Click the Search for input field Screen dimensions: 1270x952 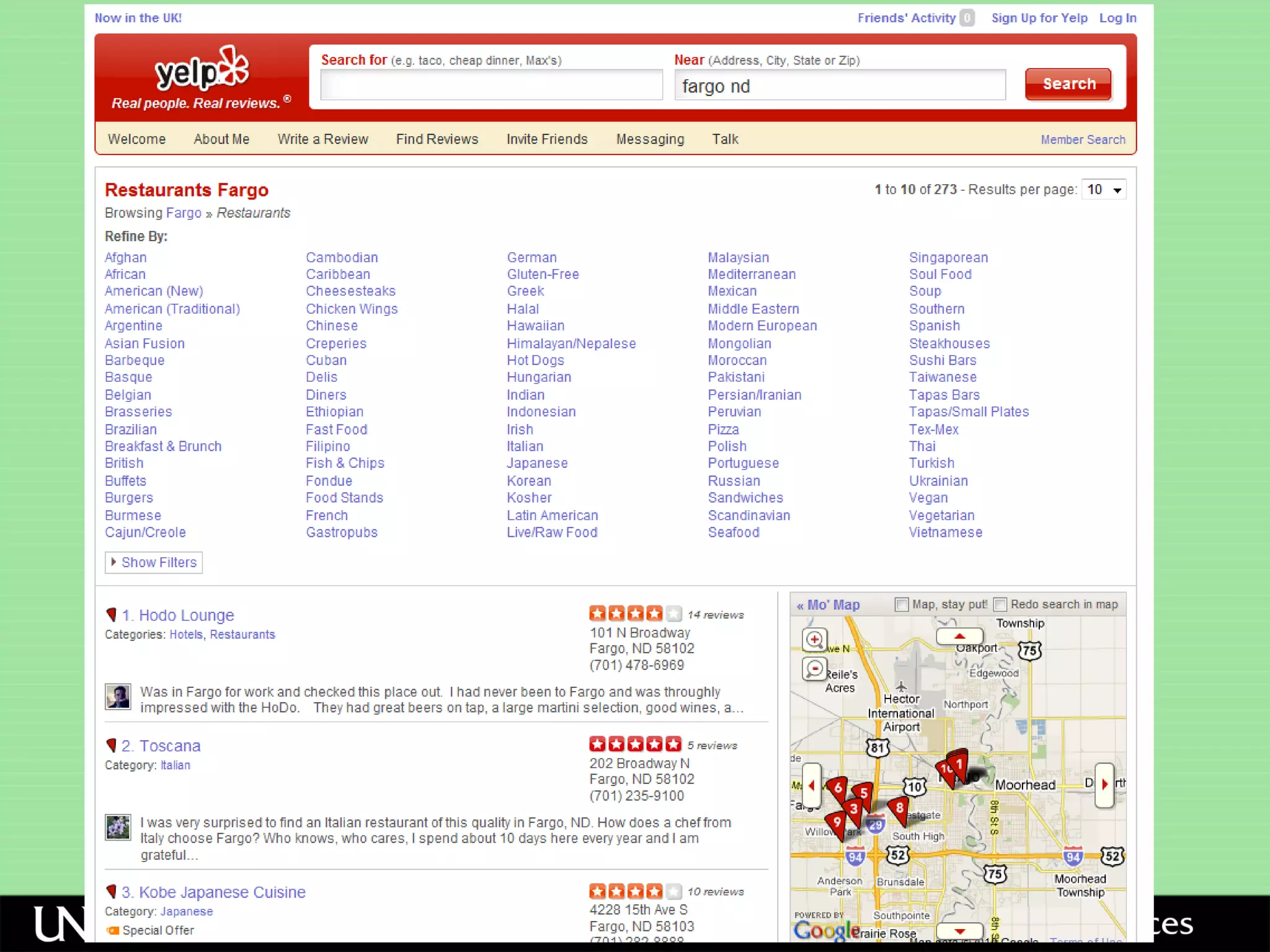click(x=491, y=85)
